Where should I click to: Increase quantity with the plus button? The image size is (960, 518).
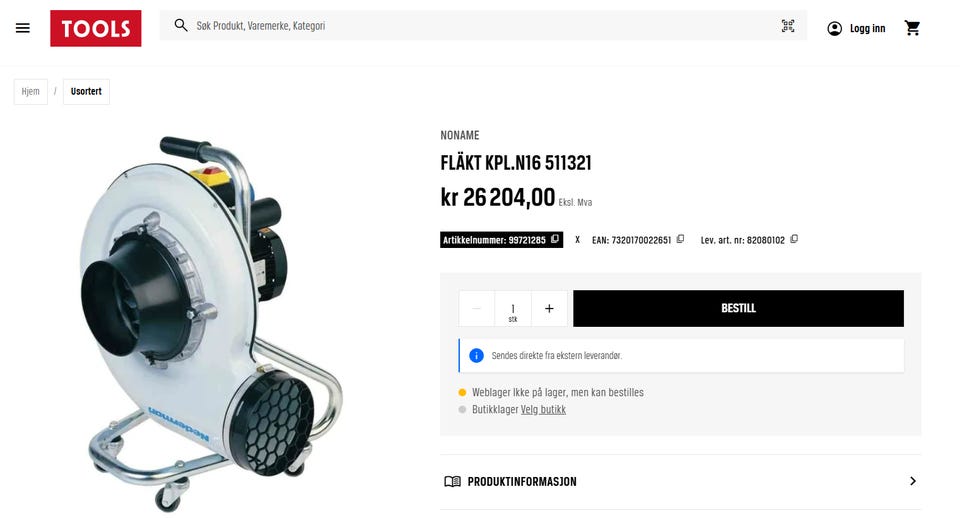coord(549,309)
